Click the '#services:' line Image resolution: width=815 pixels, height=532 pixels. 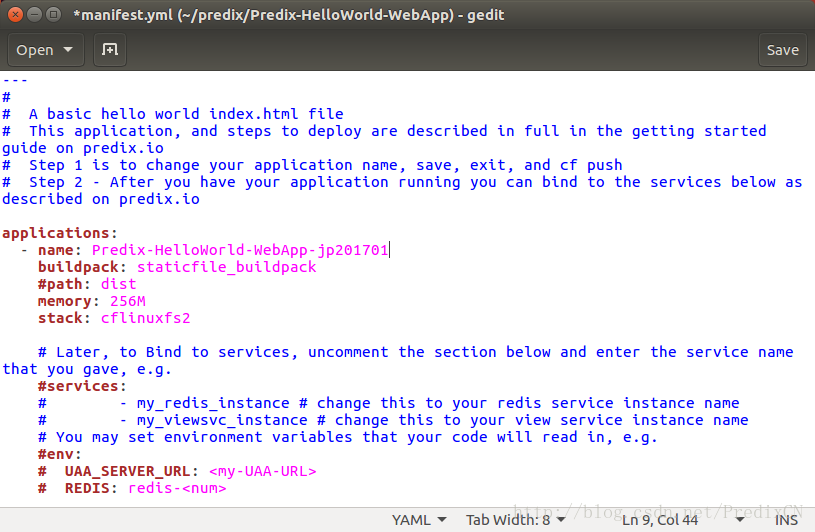82,386
